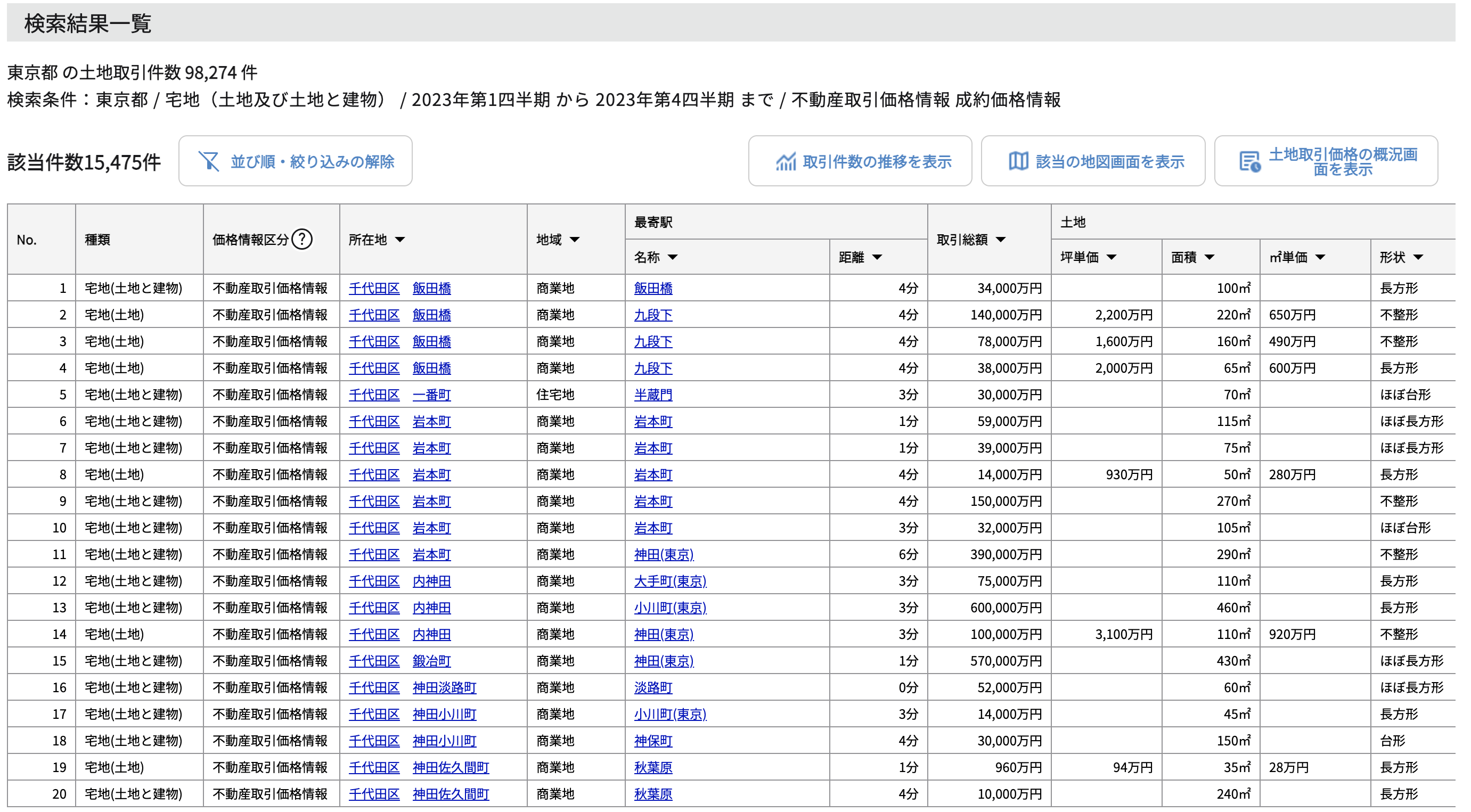Image resolution: width=1471 pixels, height=812 pixels.
Task: Click the 検索結果一覧 heading
Action: pyautogui.click(x=87, y=23)
